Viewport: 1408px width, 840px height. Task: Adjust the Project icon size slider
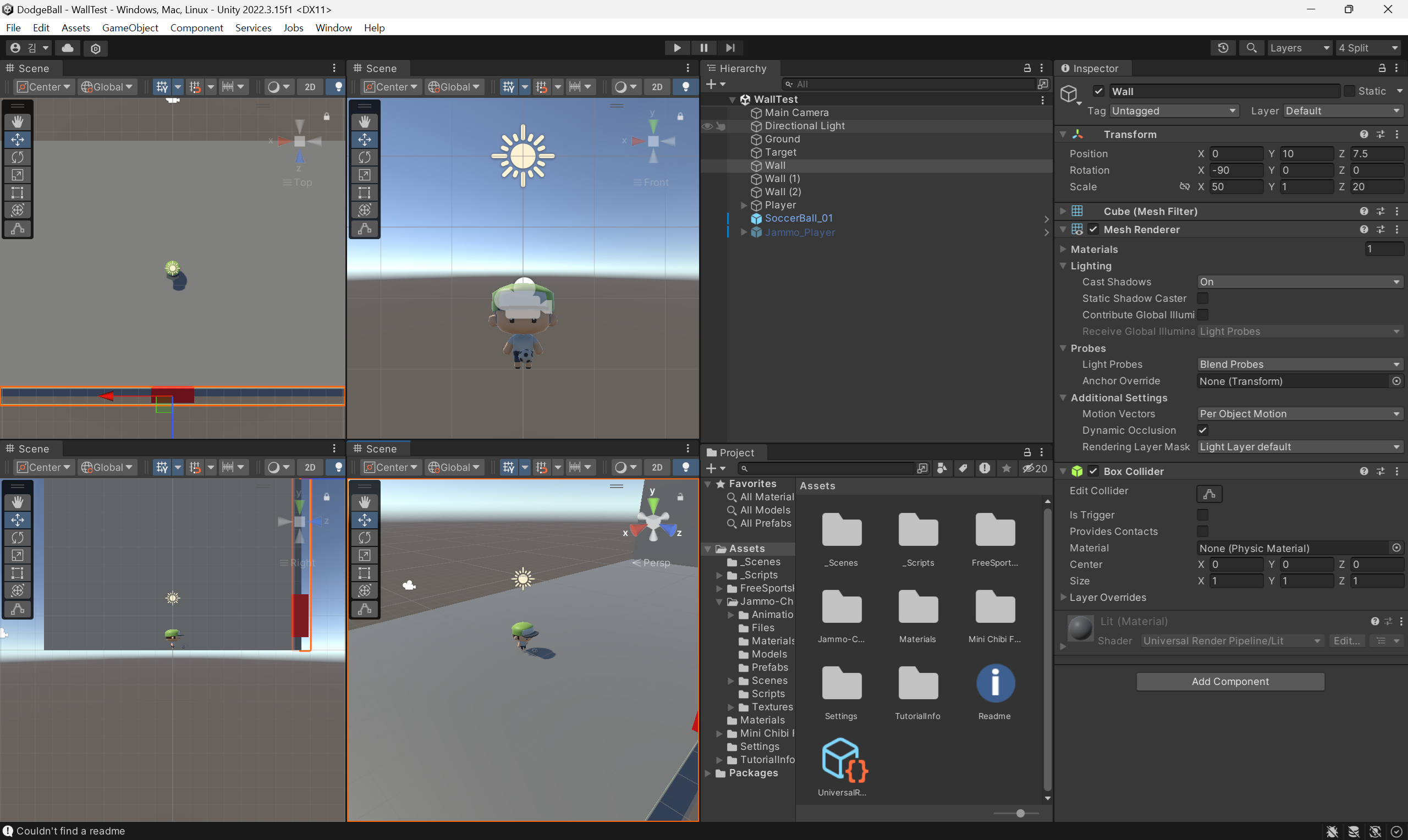click(x=1019, y=814)
